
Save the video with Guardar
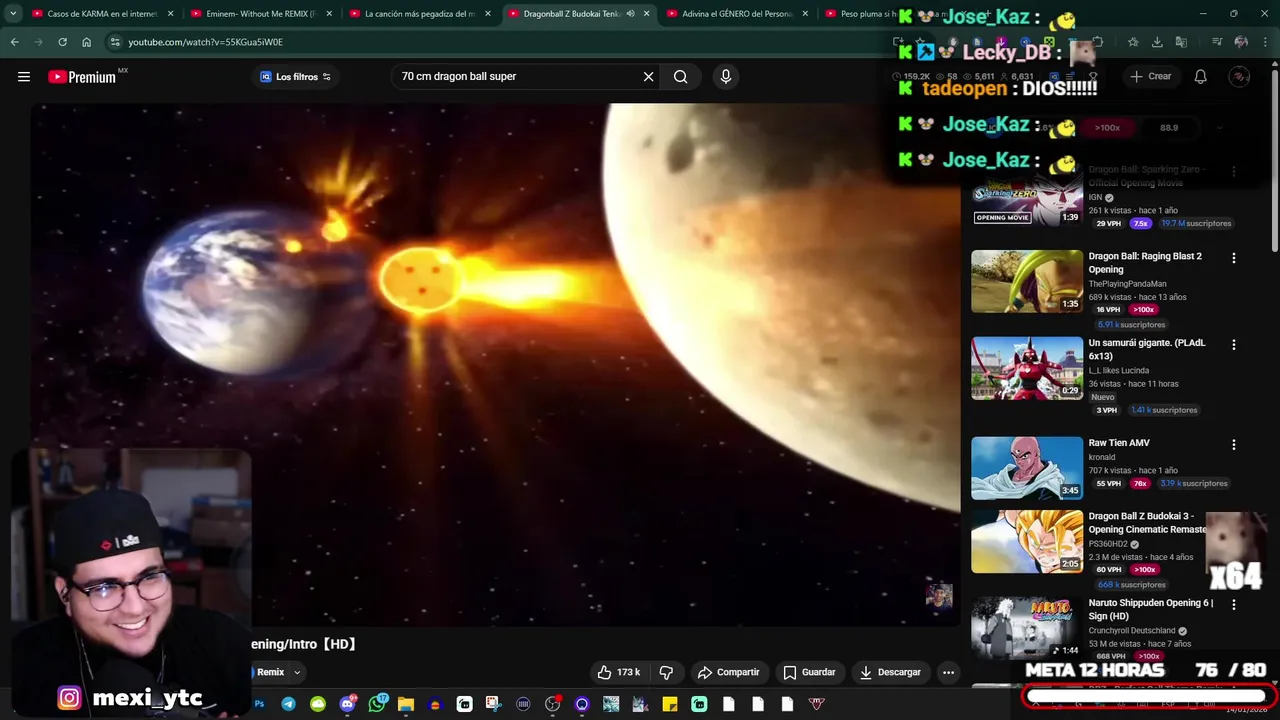[809, 672]
